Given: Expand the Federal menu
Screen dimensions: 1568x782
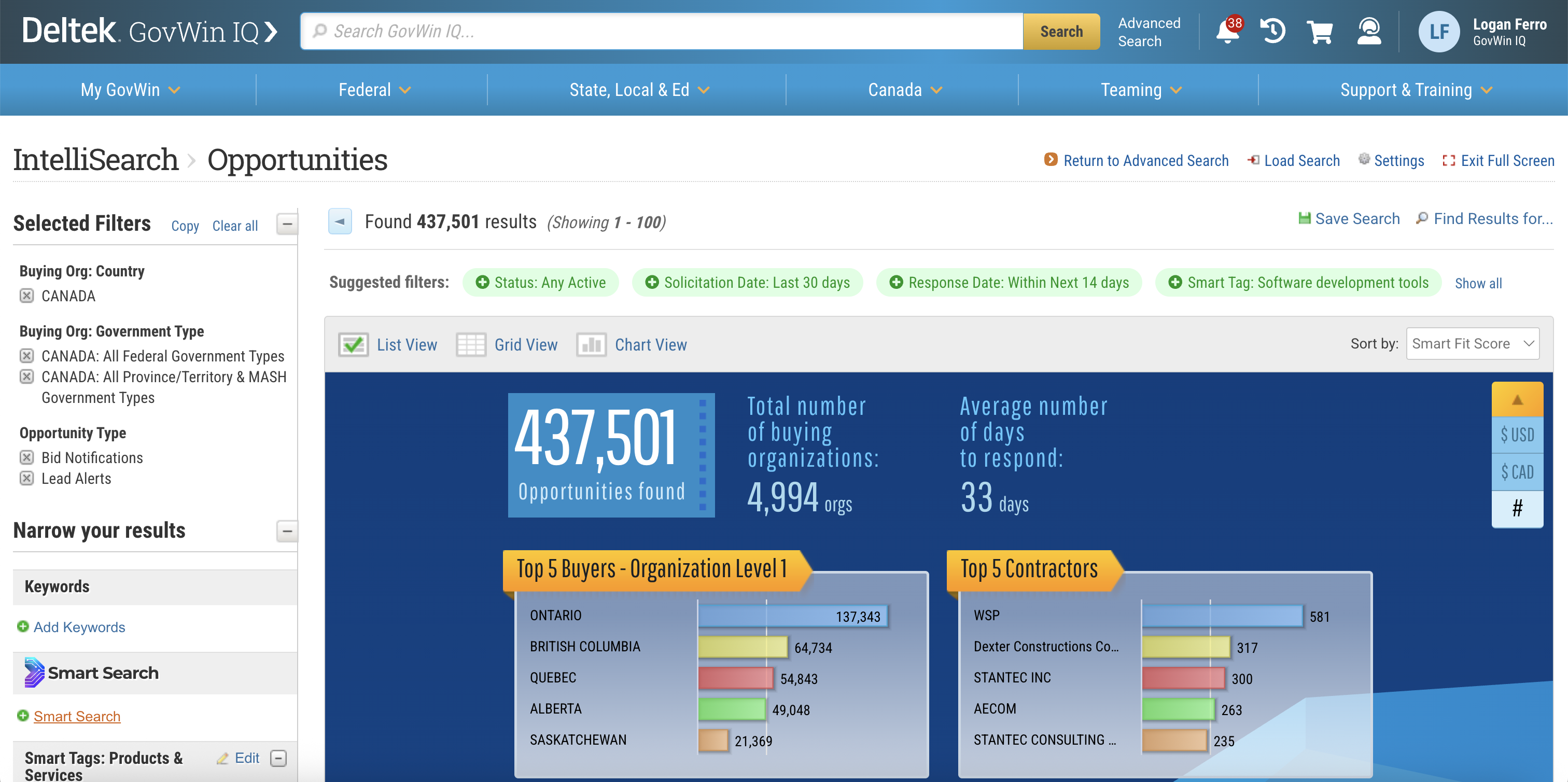Looking at the screenshot, I should [x=374, y=90].
